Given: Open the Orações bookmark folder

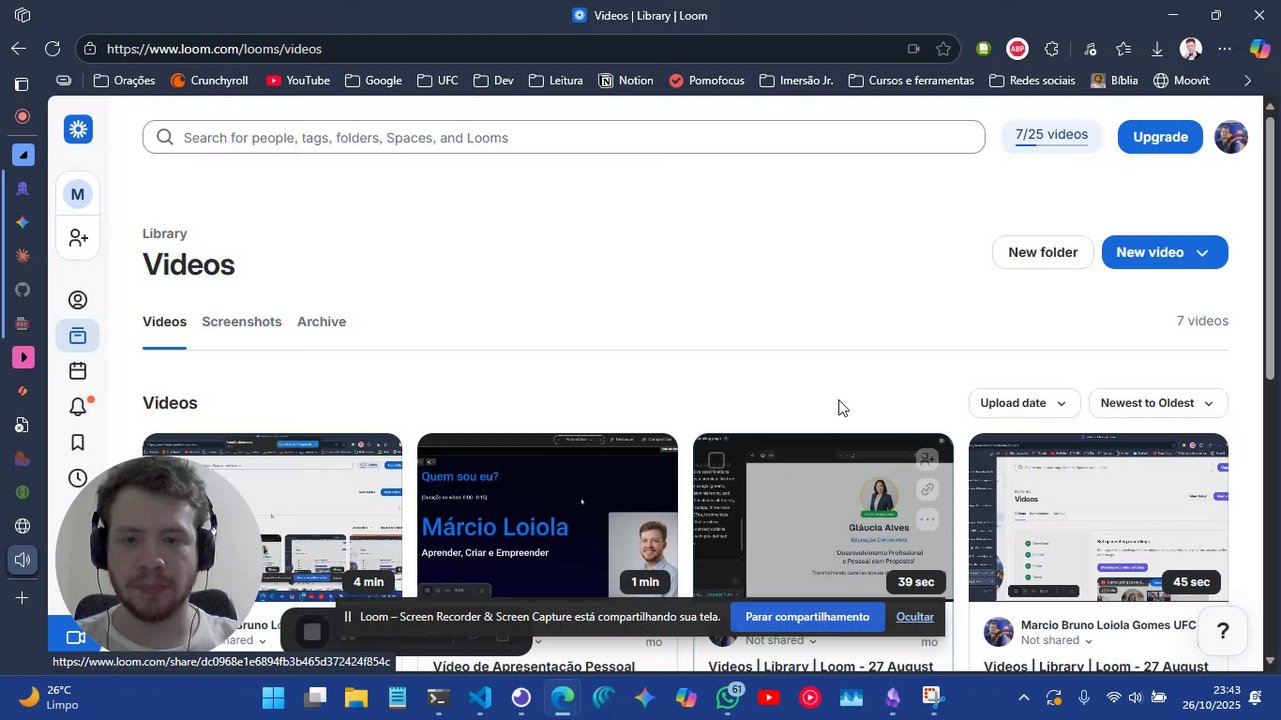Looking at the screenshot, I should coord(124,81).
